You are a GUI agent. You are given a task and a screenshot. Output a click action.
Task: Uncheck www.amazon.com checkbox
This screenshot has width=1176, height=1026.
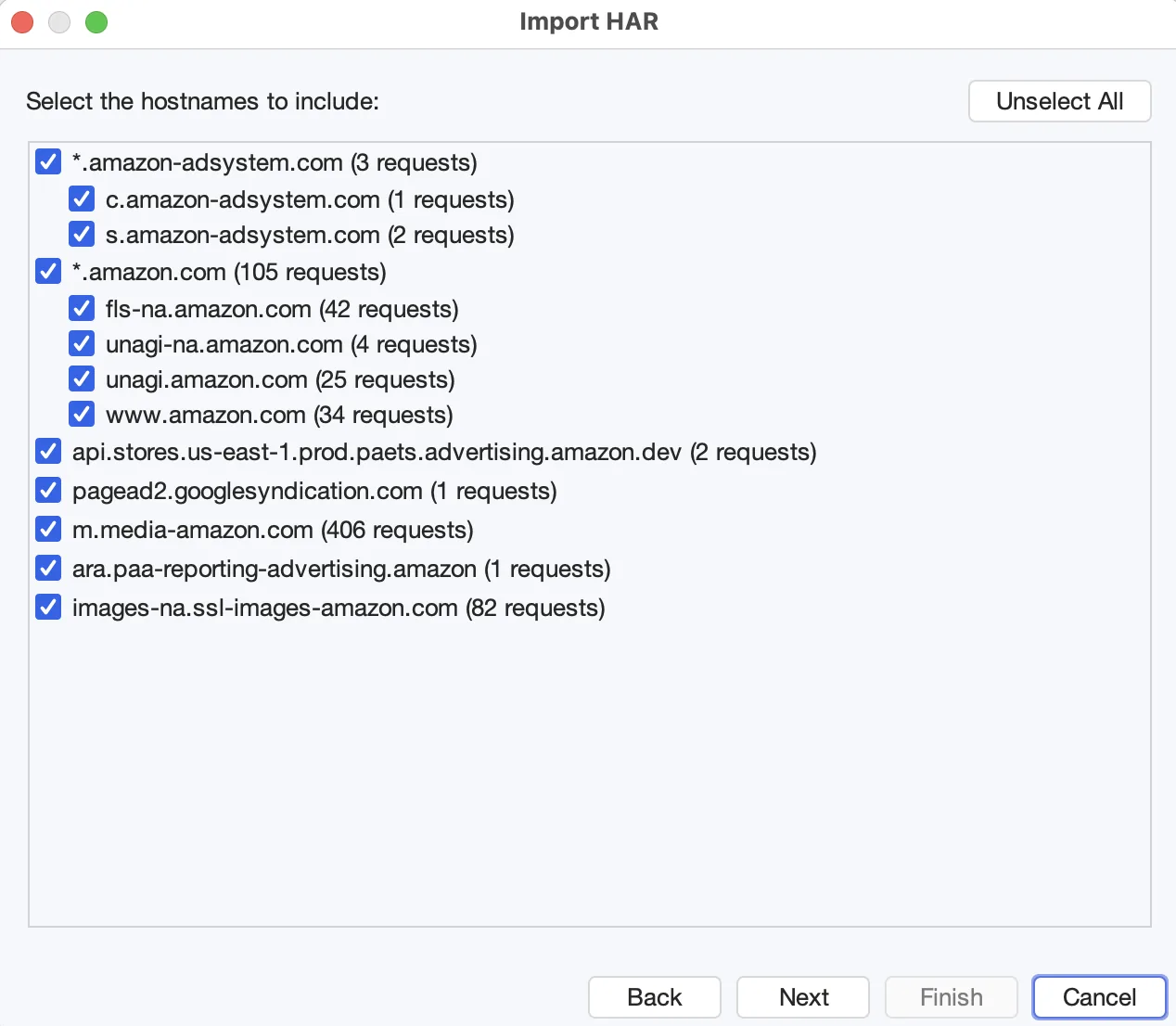tap(82, 415)
